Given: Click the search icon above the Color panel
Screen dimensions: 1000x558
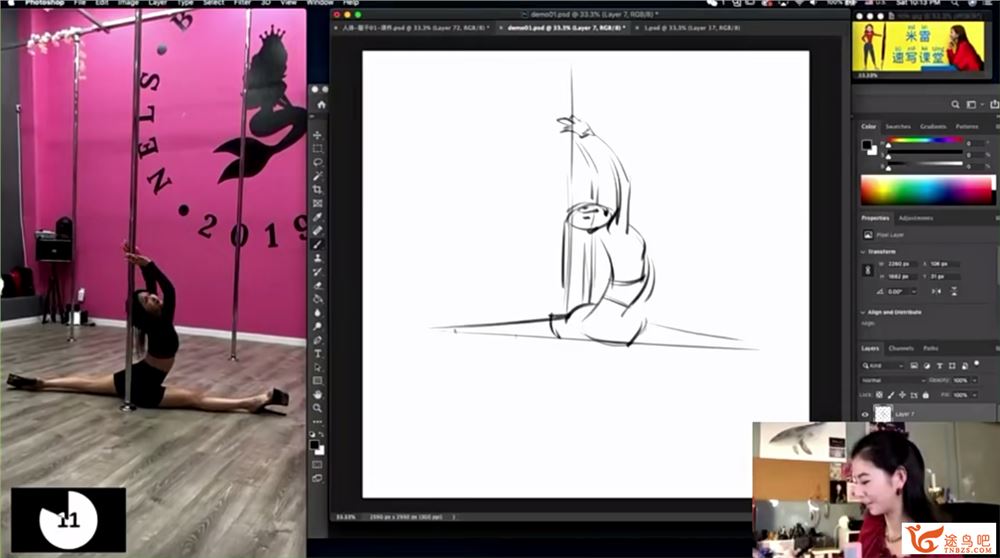Looking at the screenshot, I should pyautogui.click(x=956, y=105).
